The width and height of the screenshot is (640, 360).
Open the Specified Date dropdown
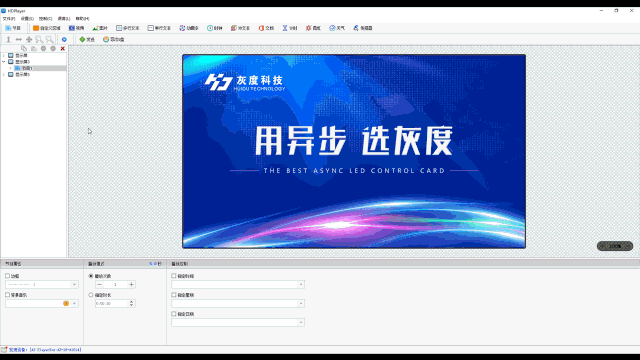[x=301, y=322]
